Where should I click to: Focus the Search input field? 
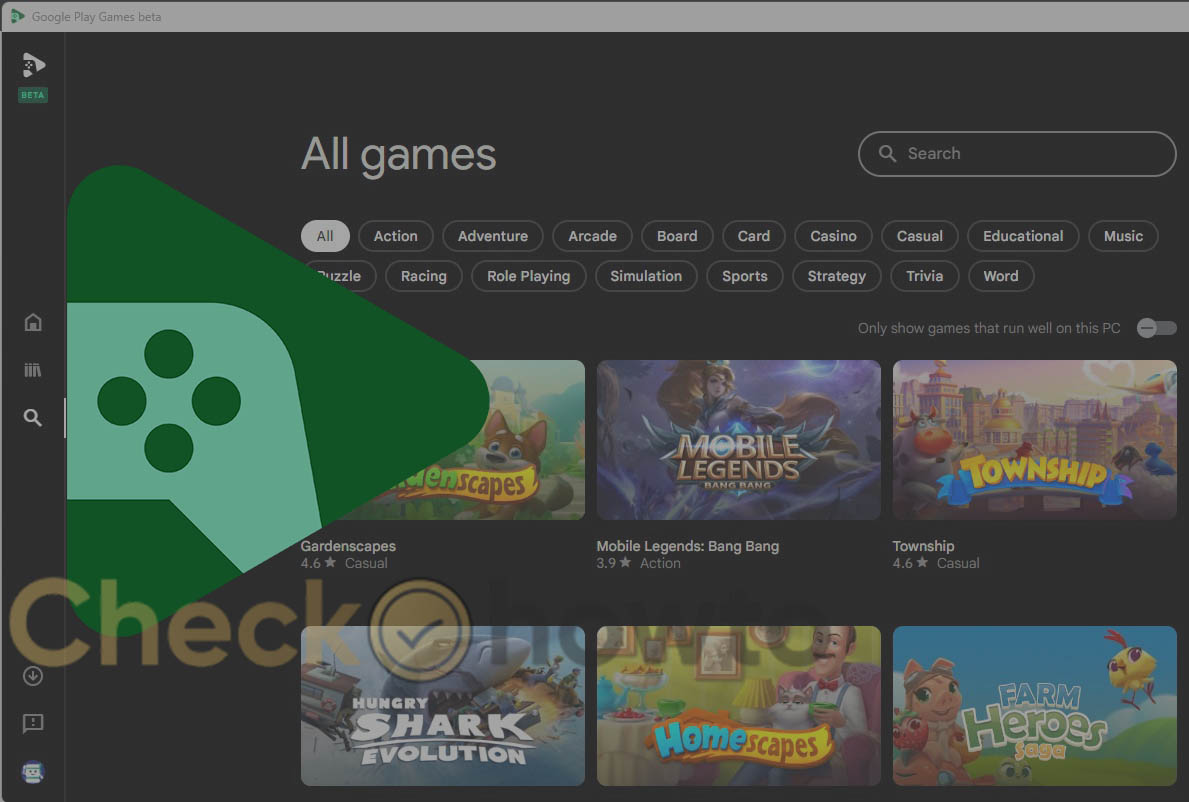coord(1017,154)
